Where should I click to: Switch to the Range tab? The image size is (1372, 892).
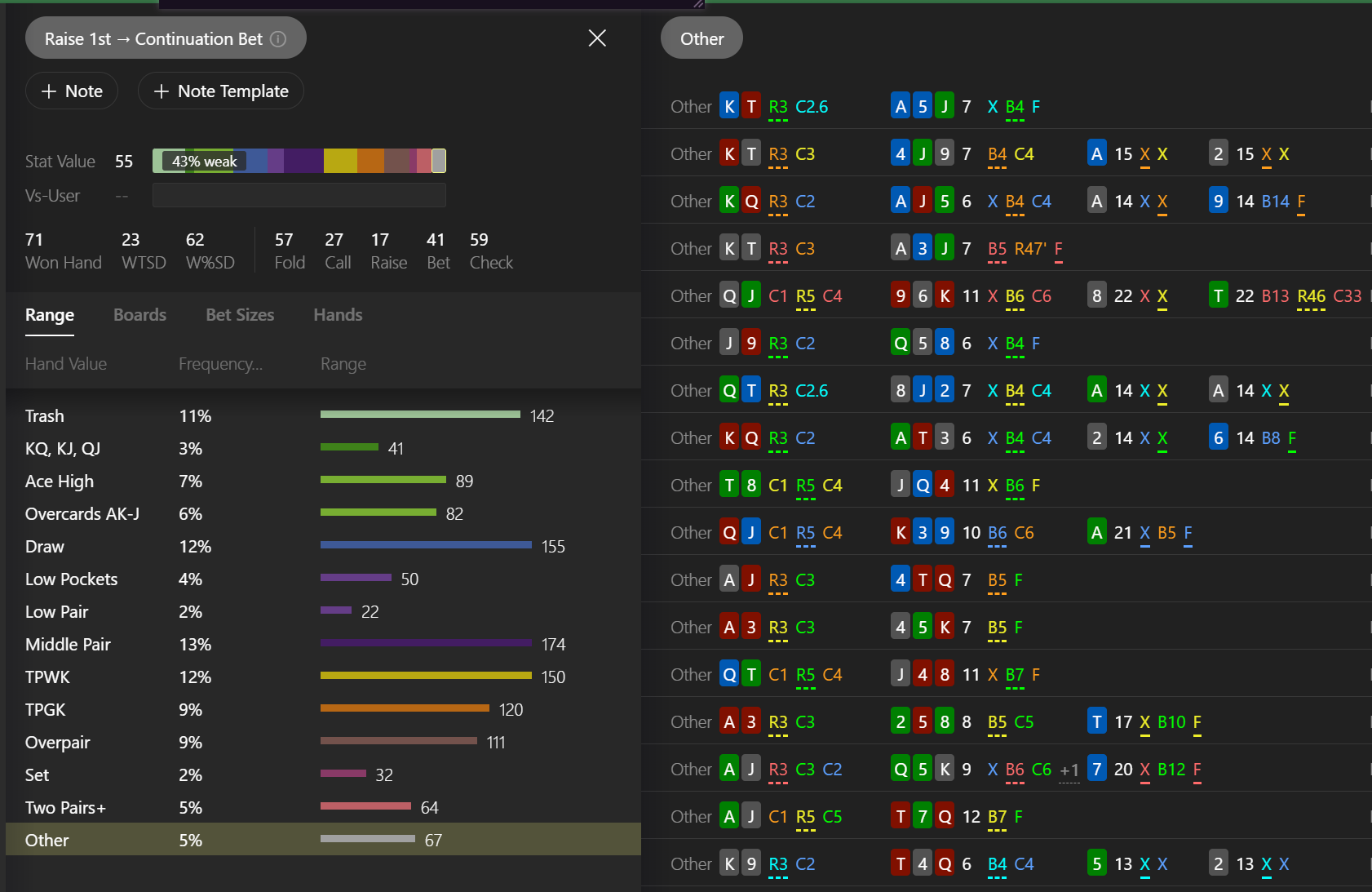tap(50, 315)
